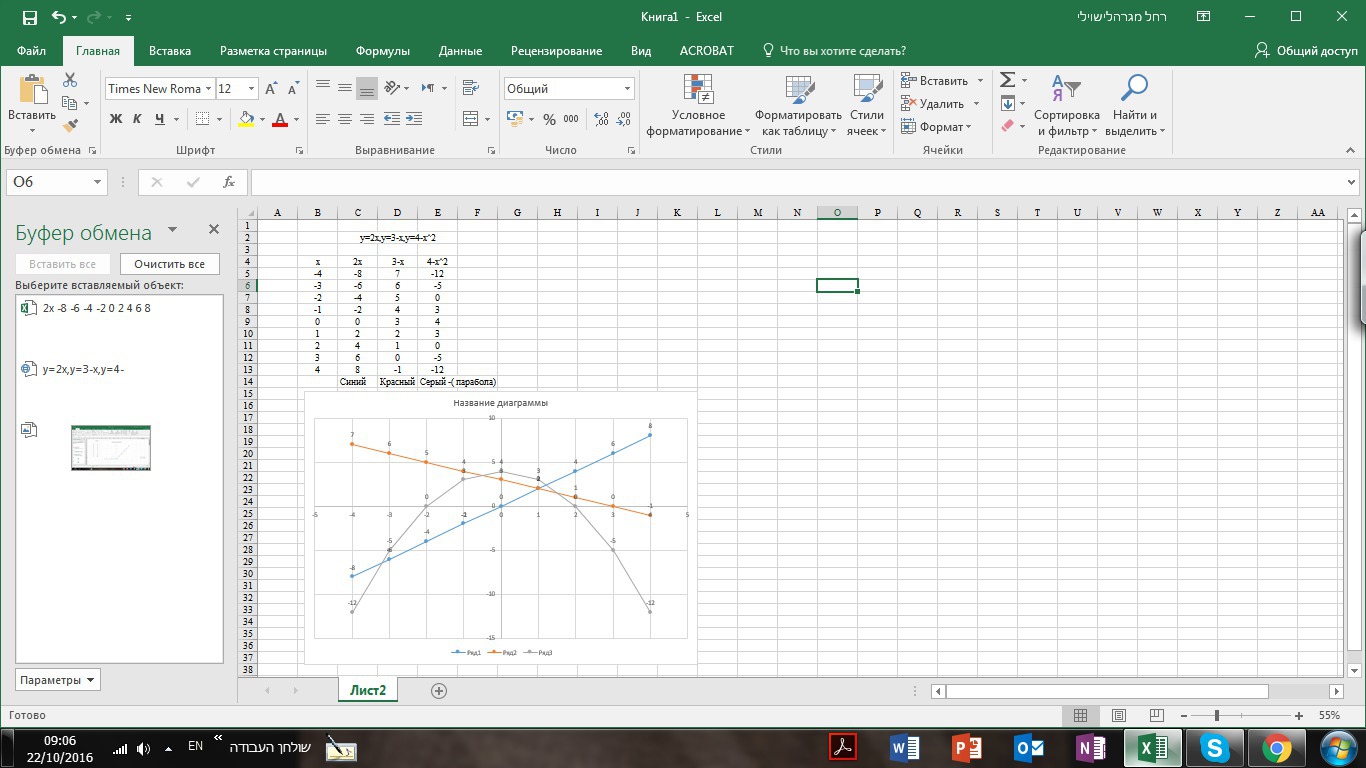Select the Format Painter brush

70,126
